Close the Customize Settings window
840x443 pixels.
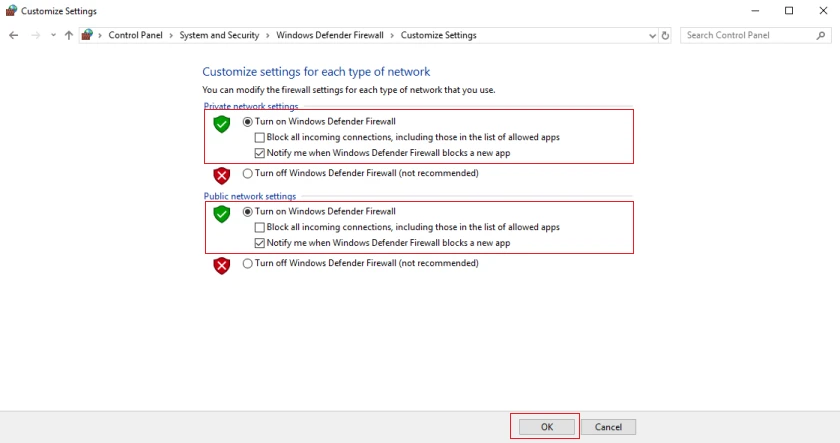coord(823,11)
